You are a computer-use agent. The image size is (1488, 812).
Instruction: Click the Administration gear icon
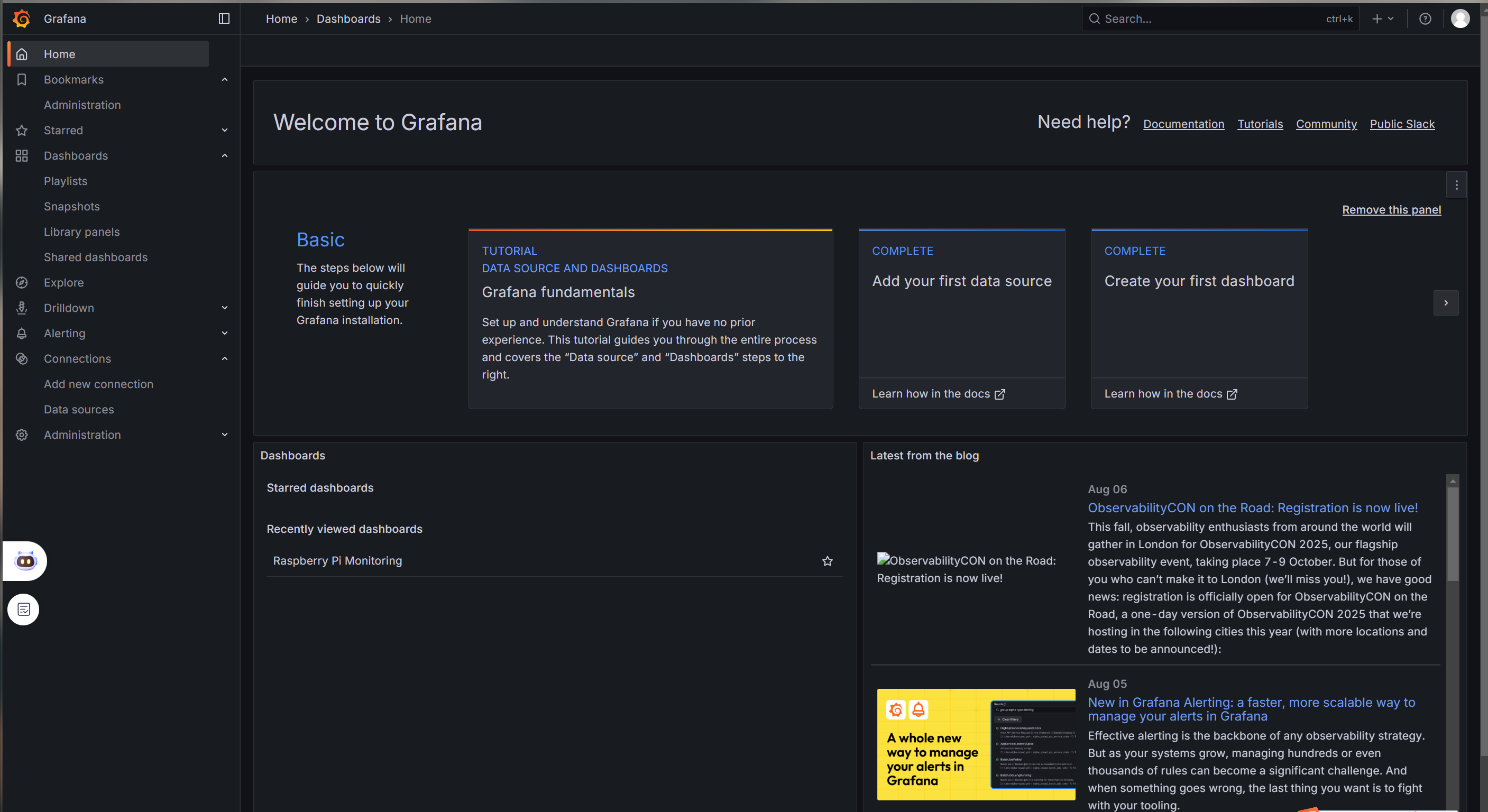coord(22,435)
